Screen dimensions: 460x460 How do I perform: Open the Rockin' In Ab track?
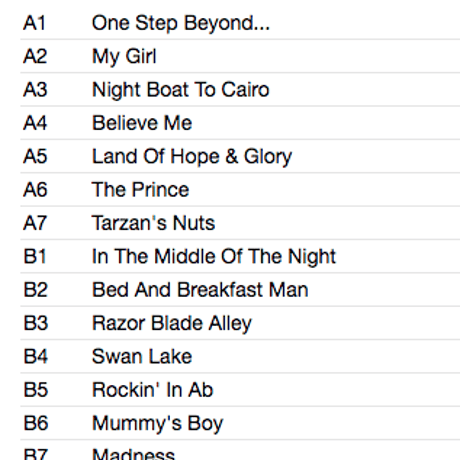click(x=152, y=390)
